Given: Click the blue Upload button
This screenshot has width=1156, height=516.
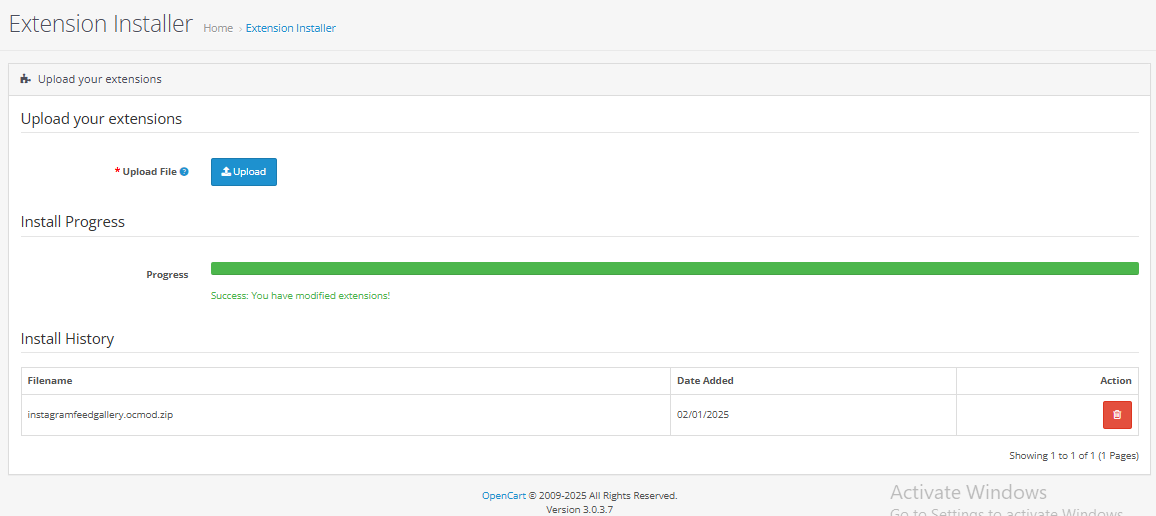Looking at the screenshot, I should point(243,172).
